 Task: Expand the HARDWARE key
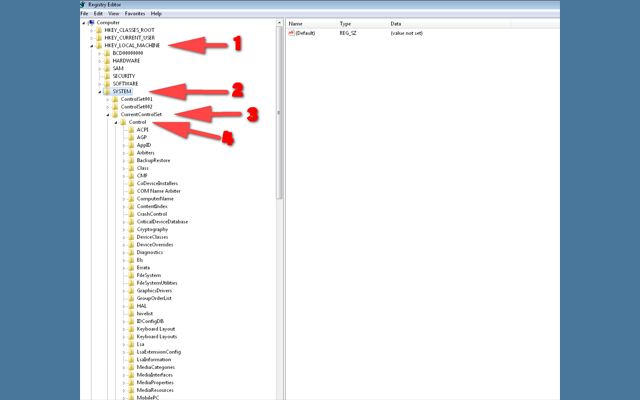click(100, 61)
